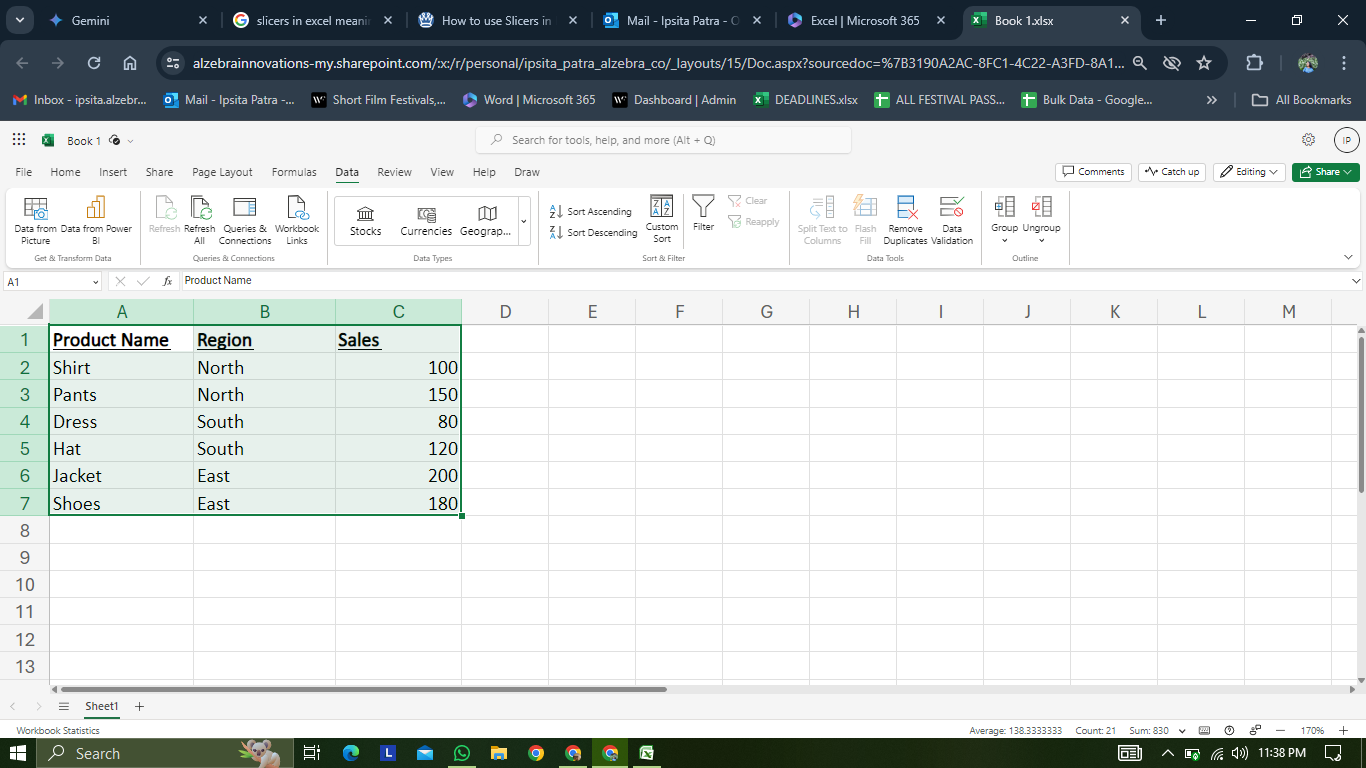Open the Name Box dropdown arrow

click(x=95, y=282)
